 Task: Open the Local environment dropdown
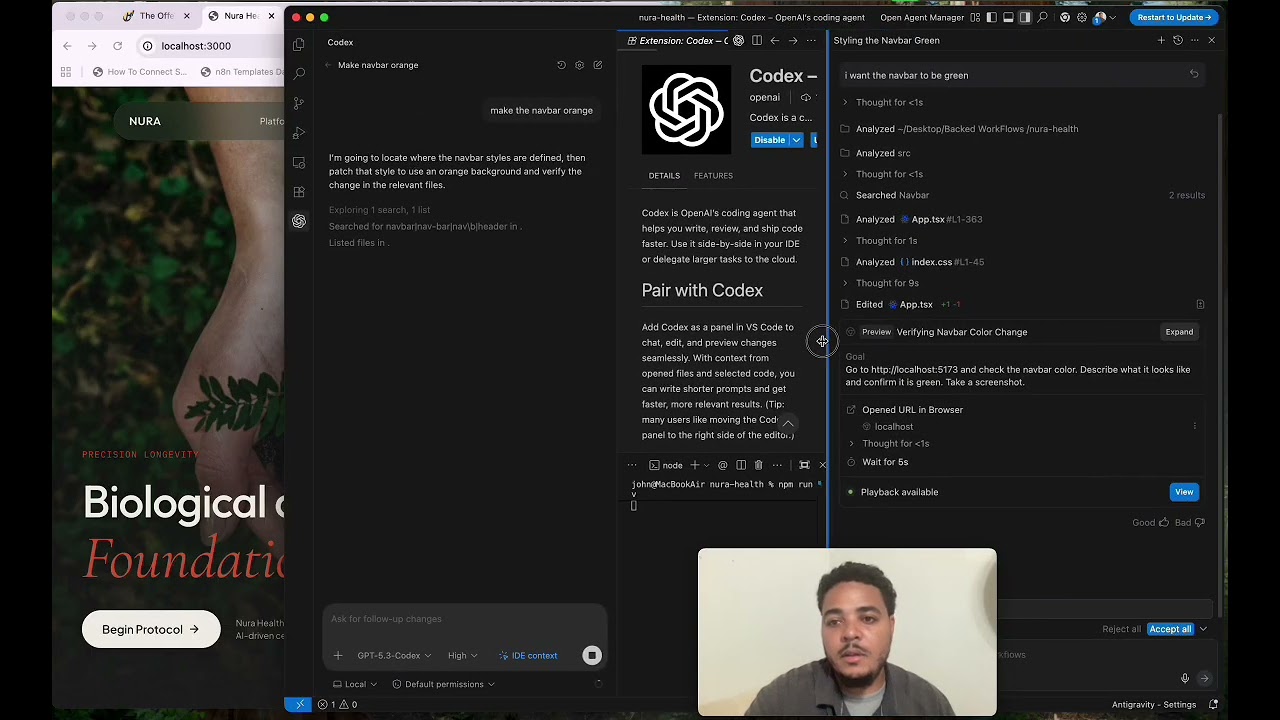coord(355,684)
